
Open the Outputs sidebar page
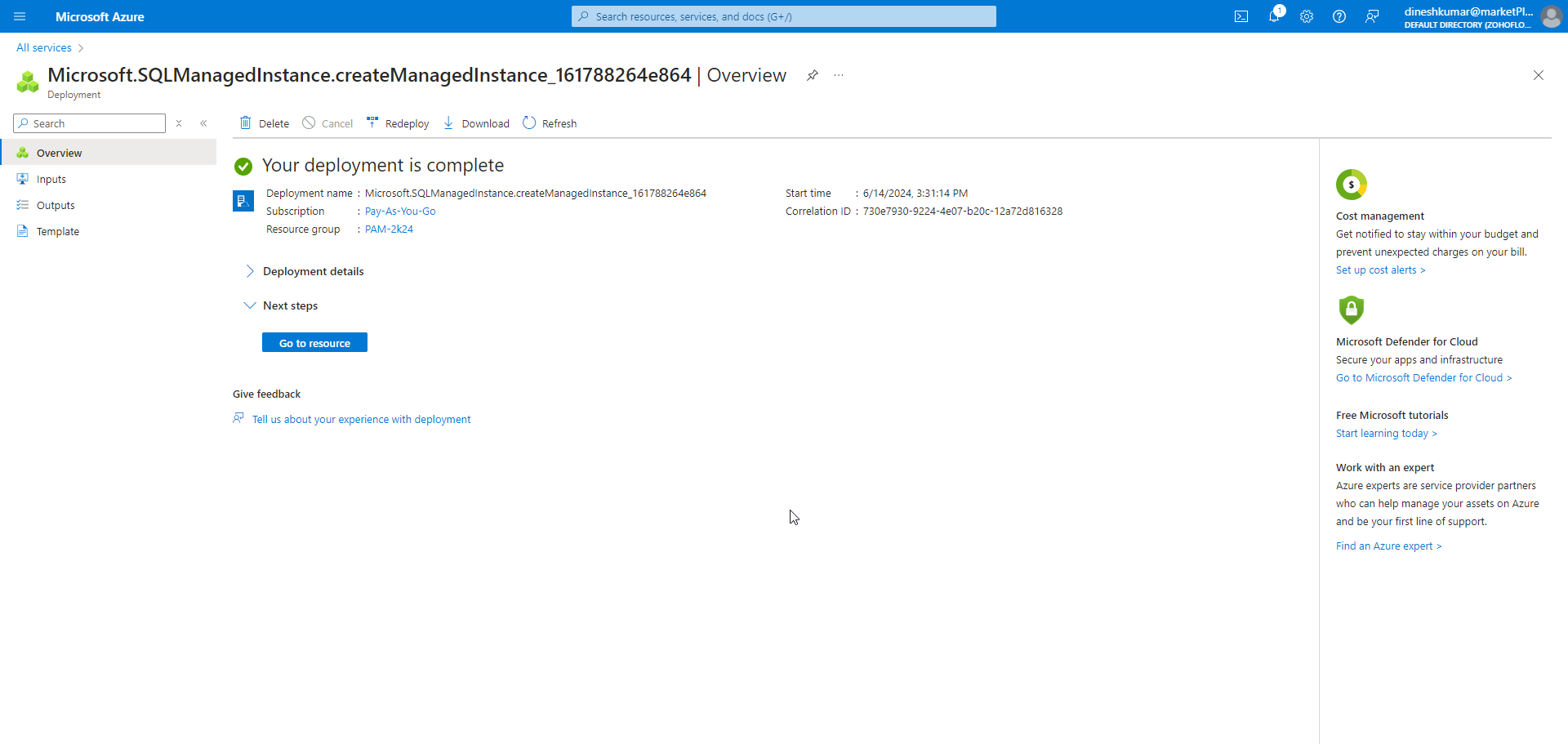coord(55,204)
